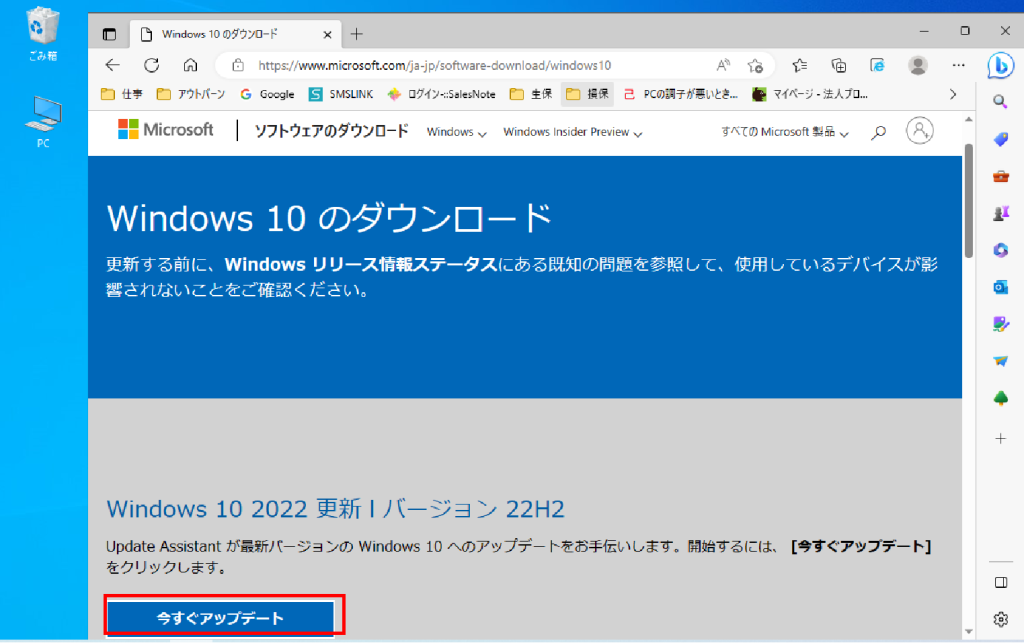Click the Update Assistant description paragraph
The width and height of the screenshot is (1024, 643).
click(519, 556)
